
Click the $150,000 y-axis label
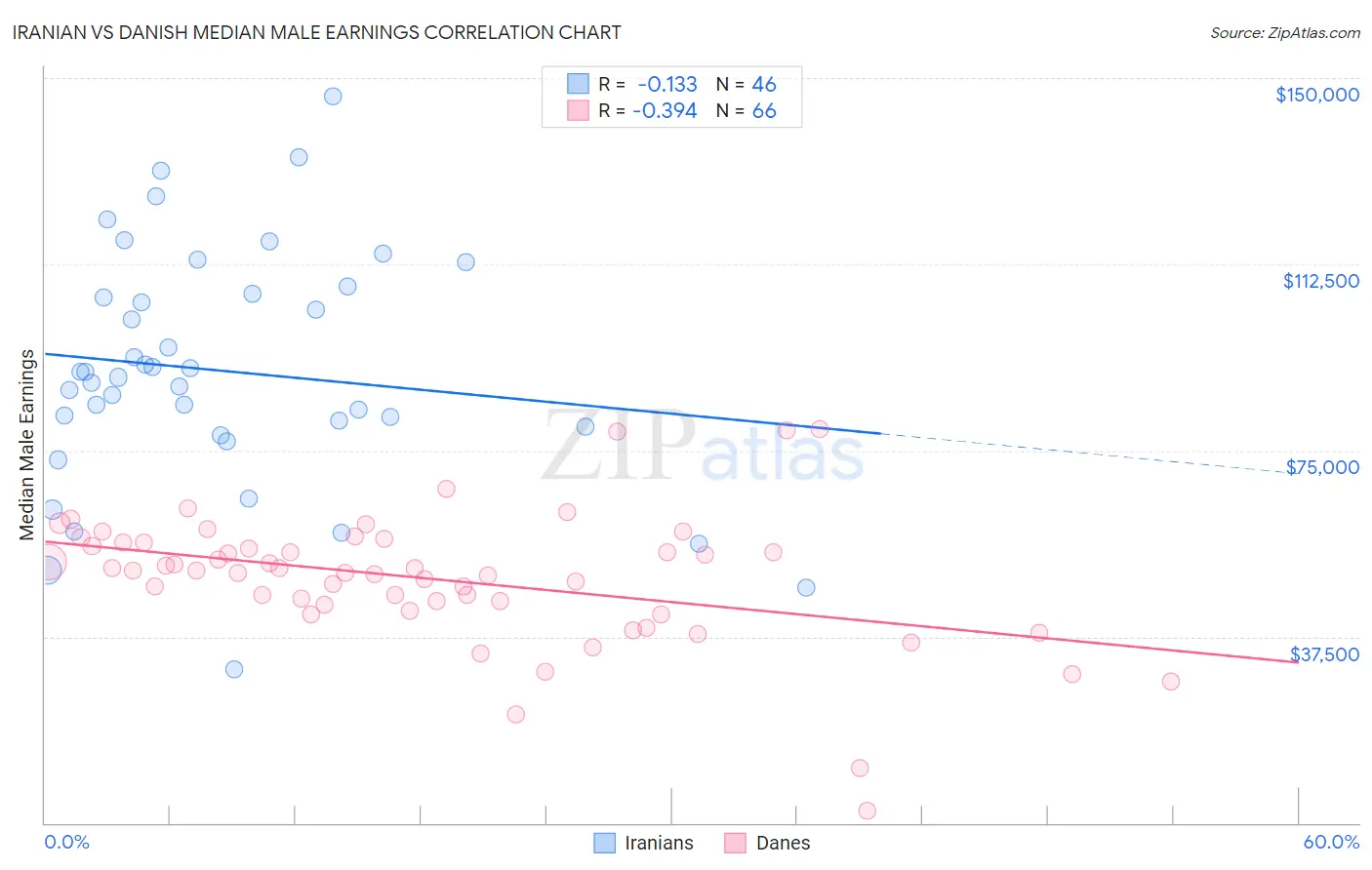click(x=1317, y=95)
